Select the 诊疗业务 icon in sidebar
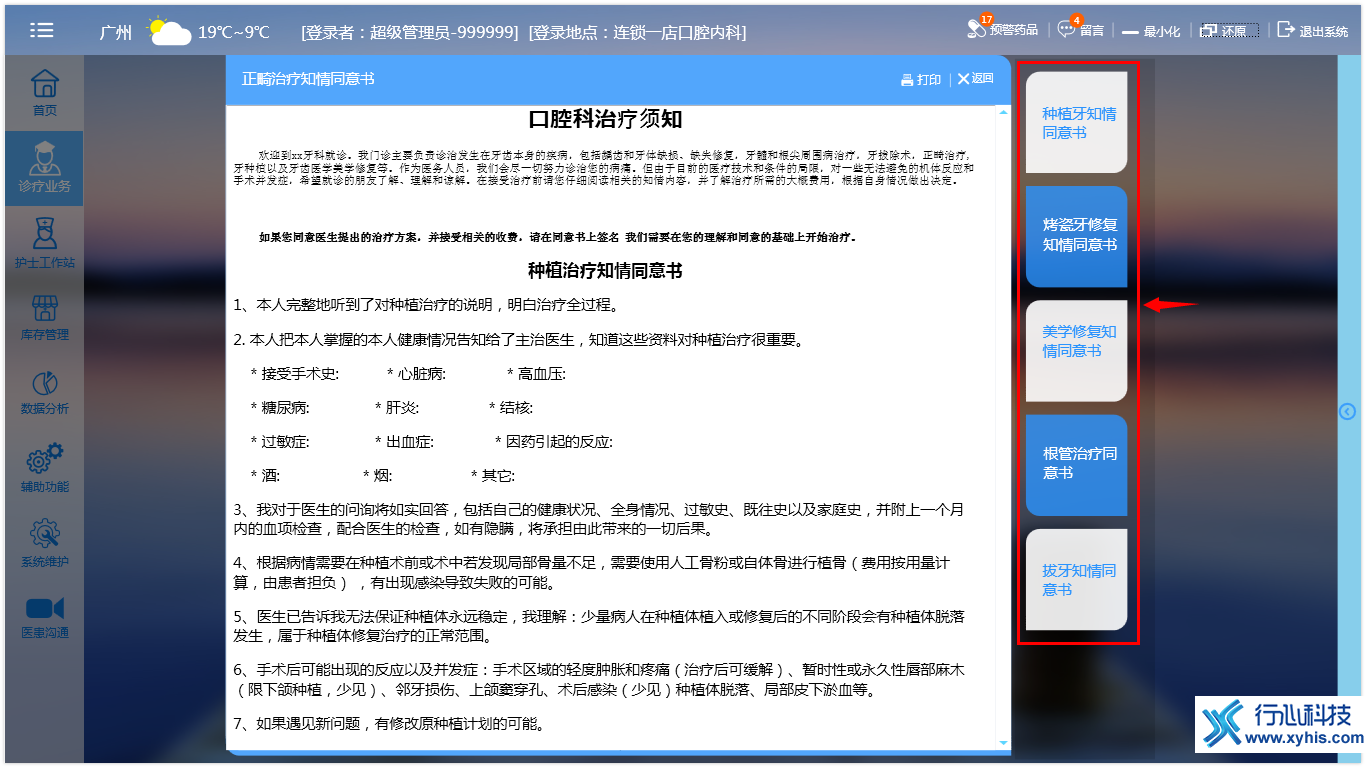This screenshot has width=1366, height=768. tap(43, 167)
